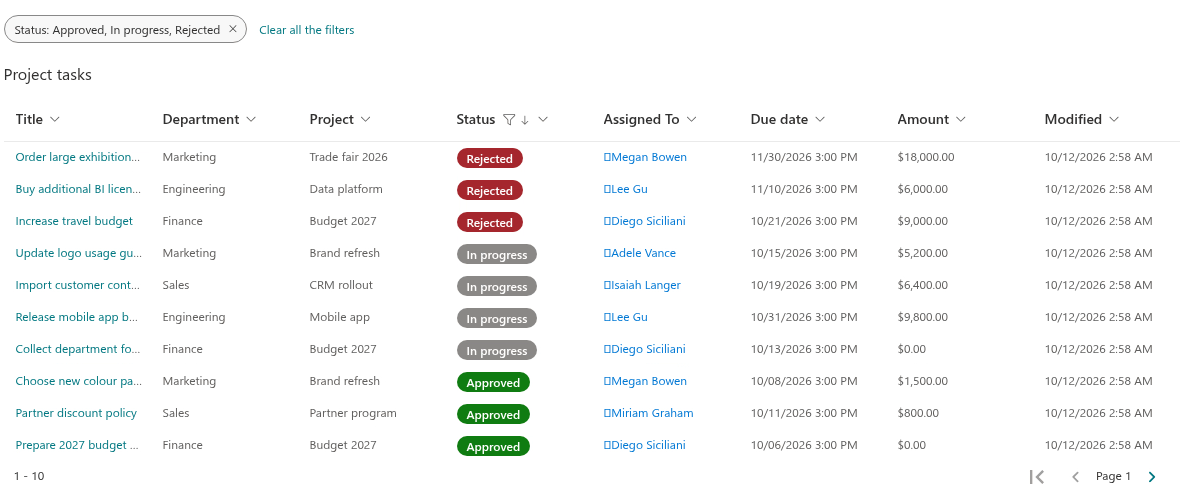Open the Update logo usage task
The height and width of the screenshot is (492, 1195).
[78, 253]
